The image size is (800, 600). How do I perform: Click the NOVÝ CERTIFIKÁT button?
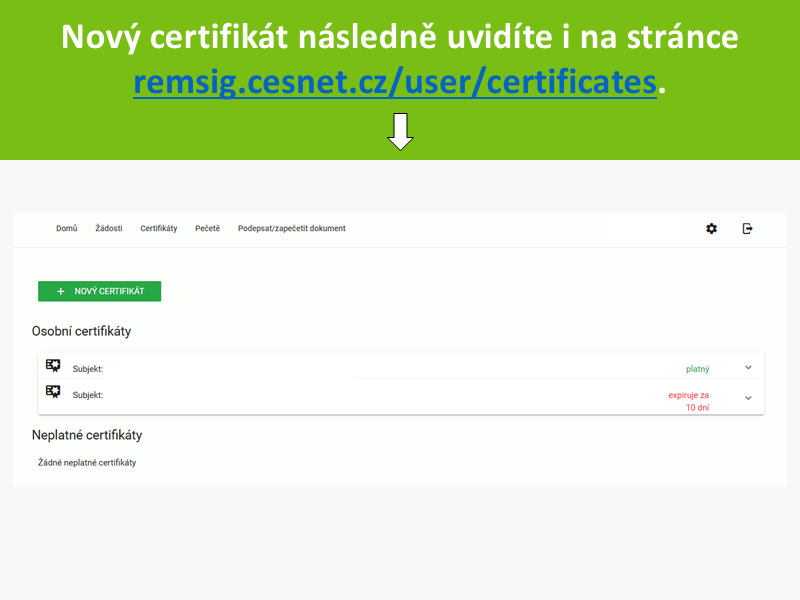pyautogui.click(x=99, y=291)
